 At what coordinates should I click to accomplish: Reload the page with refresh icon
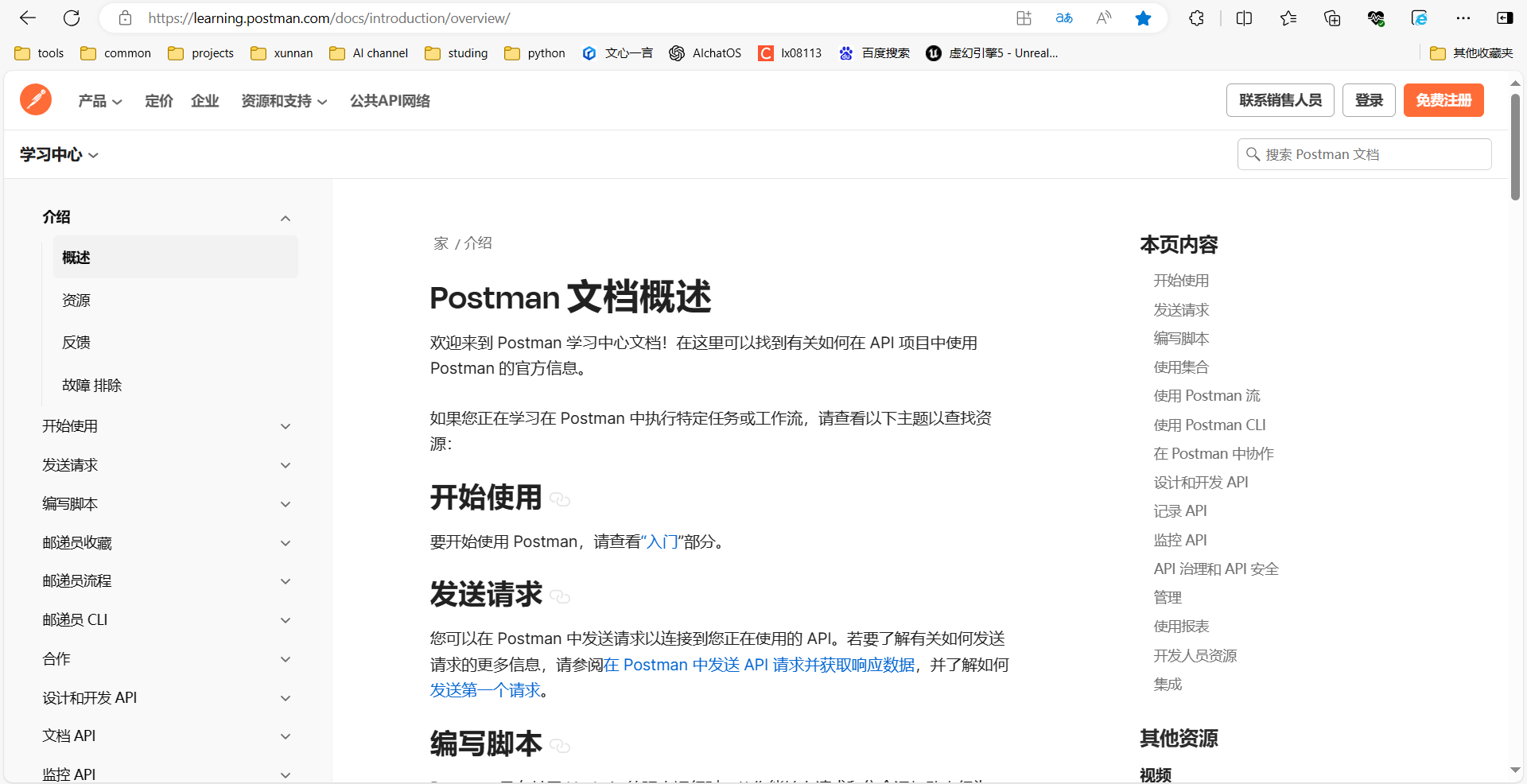[x=72, y=17]
